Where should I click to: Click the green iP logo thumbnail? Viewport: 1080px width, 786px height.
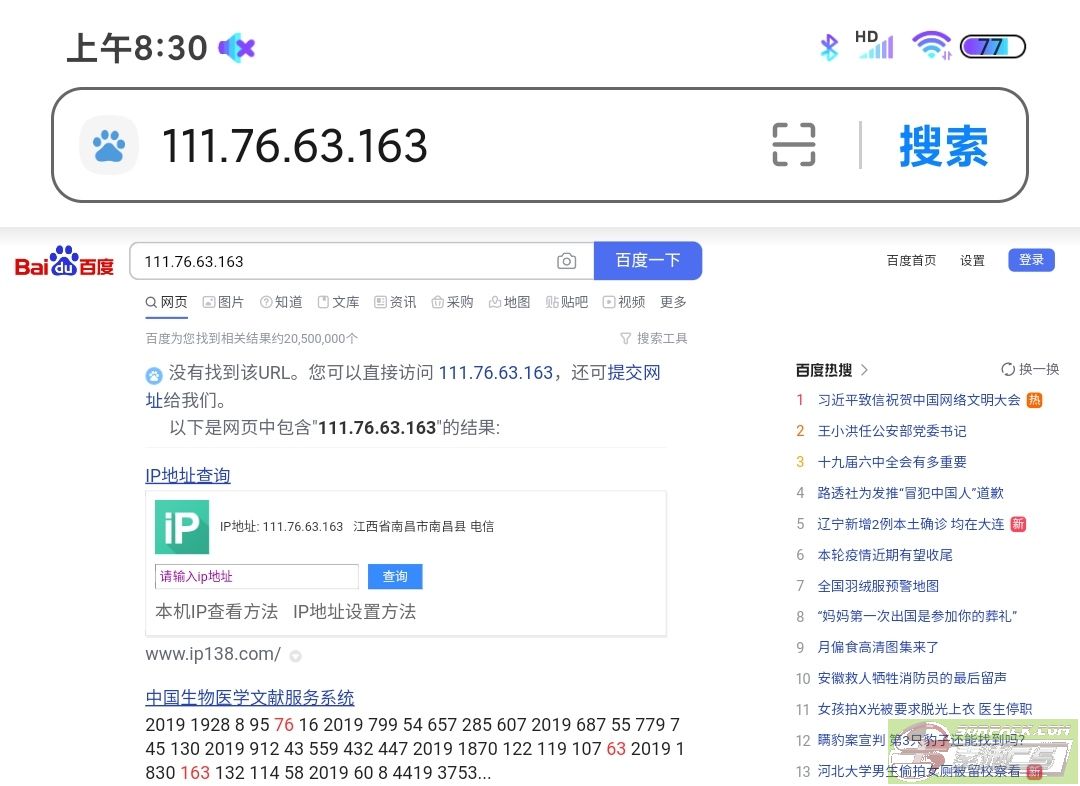coord(182,527)
